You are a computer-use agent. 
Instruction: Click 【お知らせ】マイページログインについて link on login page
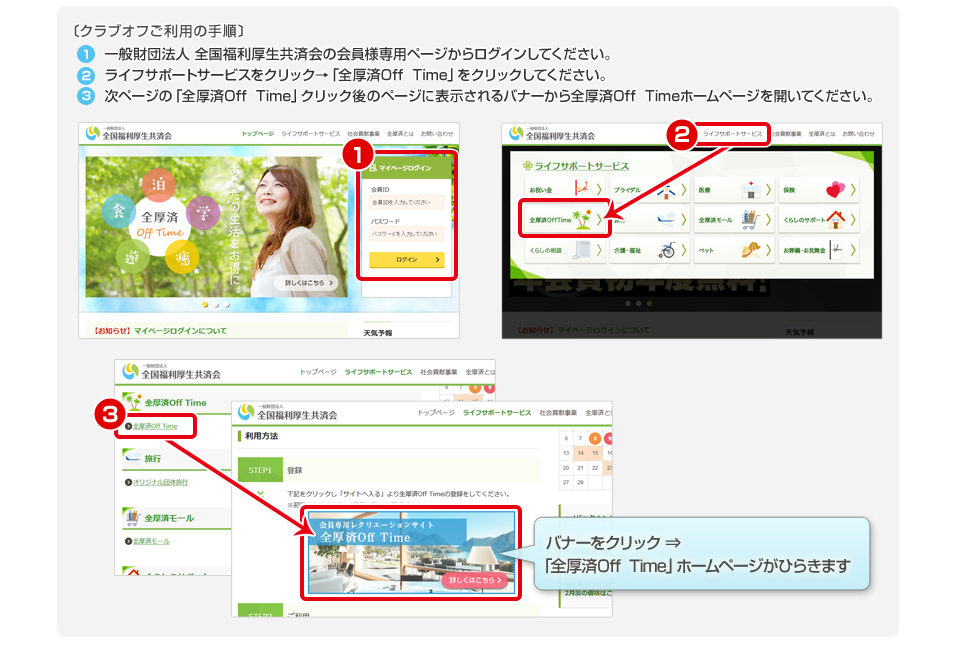[x=160, y=331]
